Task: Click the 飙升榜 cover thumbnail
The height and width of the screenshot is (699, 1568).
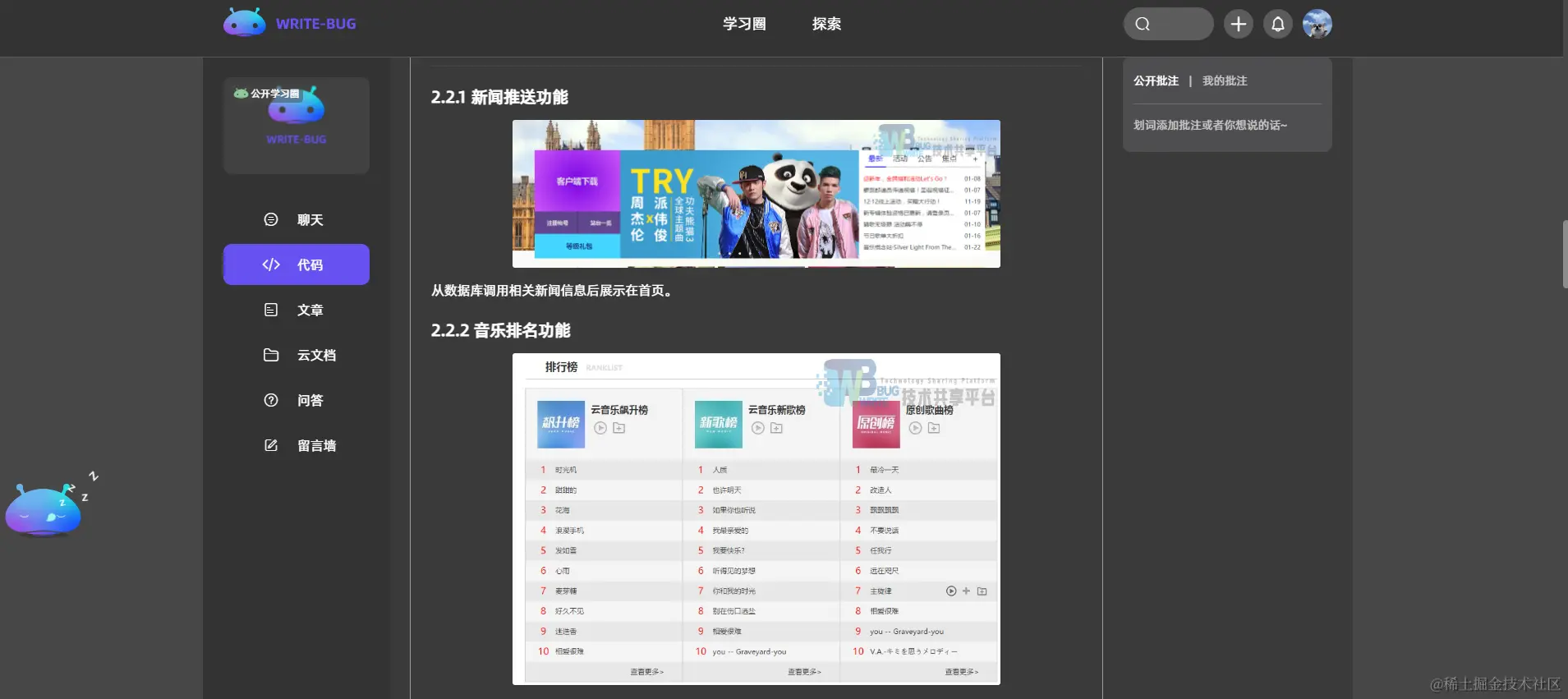Action: (561, 424)
